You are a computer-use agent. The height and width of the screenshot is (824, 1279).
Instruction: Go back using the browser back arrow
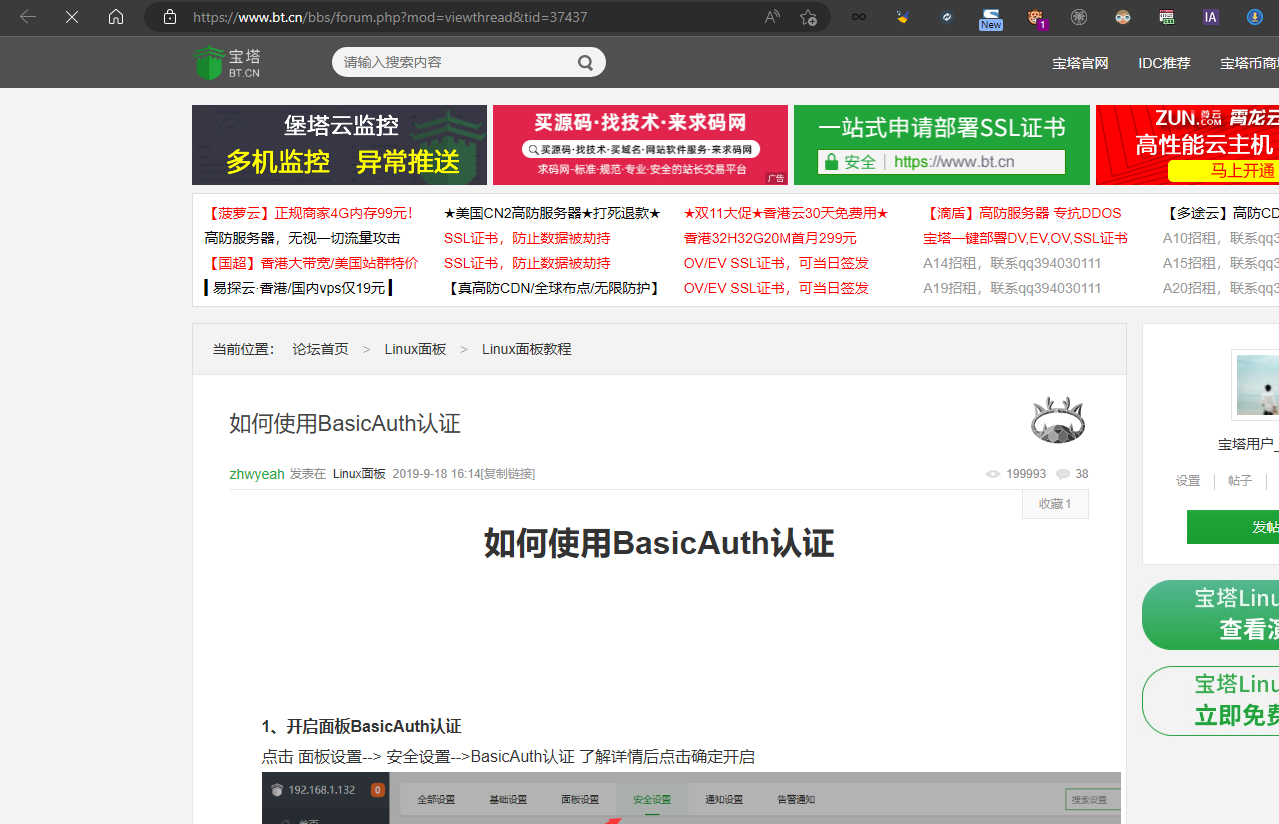click(28, 17)
